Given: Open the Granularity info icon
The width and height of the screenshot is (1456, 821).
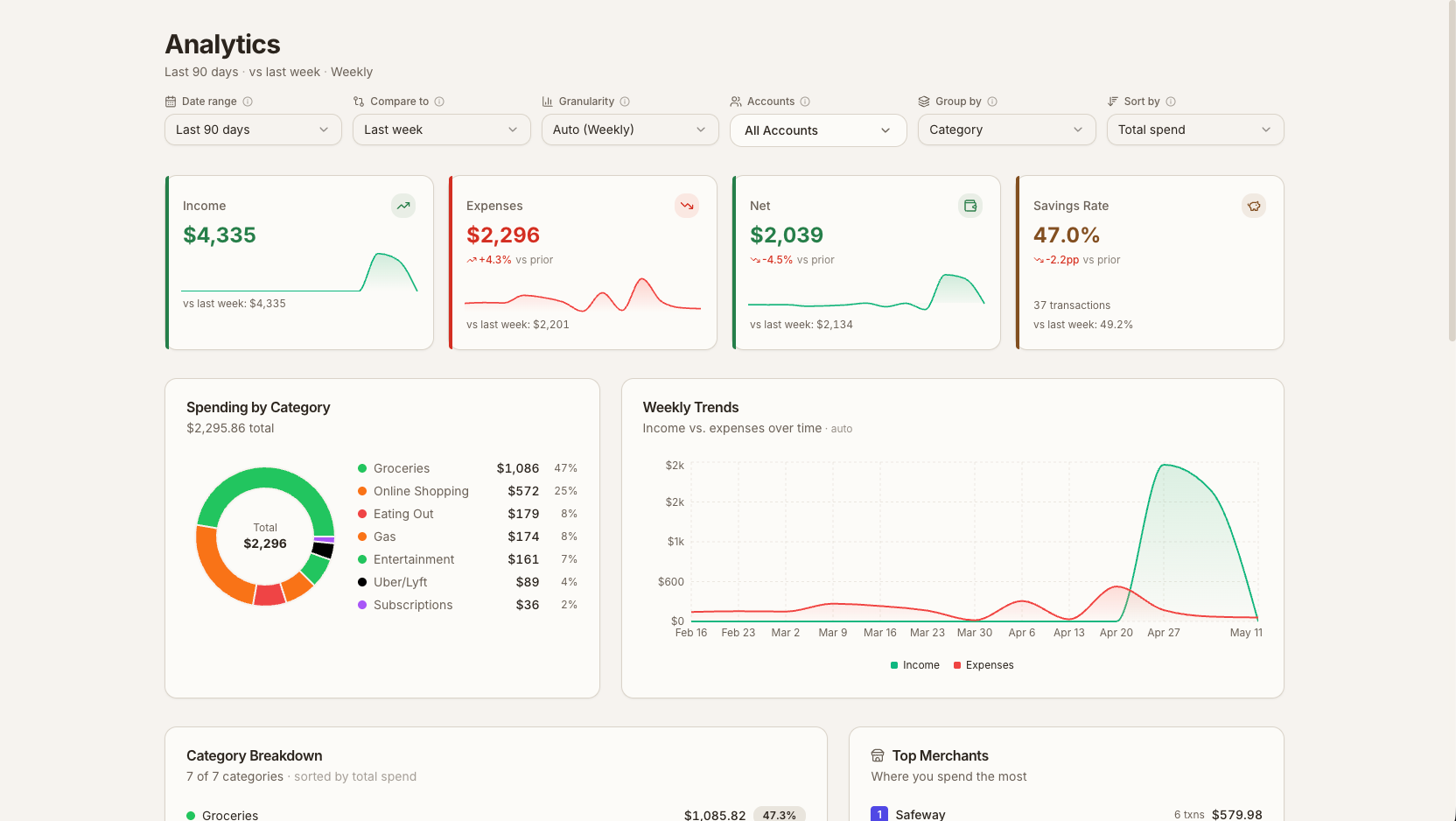Looking at the screenshot, I should (625, 102).
